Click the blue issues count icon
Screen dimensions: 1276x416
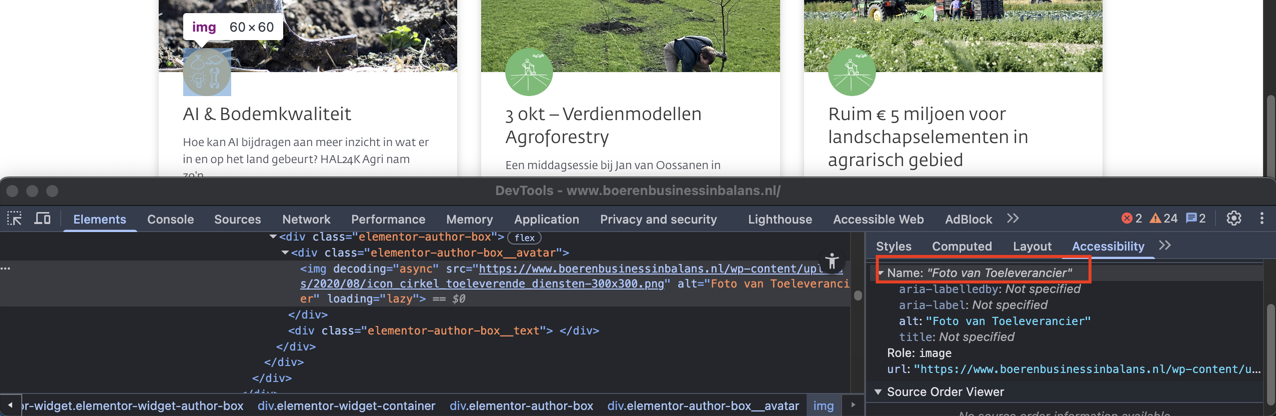click(x=1195, y=219)
